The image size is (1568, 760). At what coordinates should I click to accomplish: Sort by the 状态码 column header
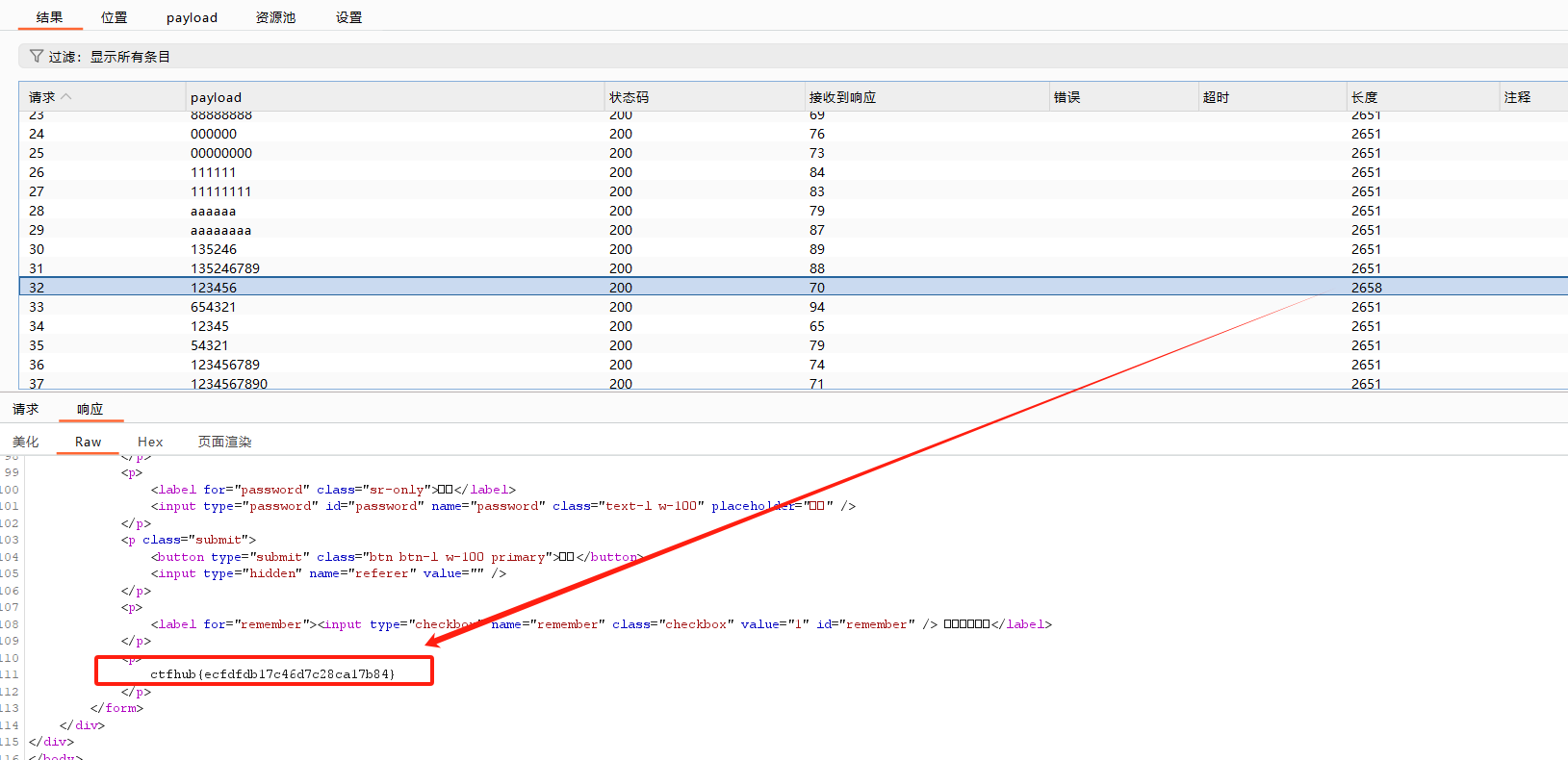[x=705, y=97]
